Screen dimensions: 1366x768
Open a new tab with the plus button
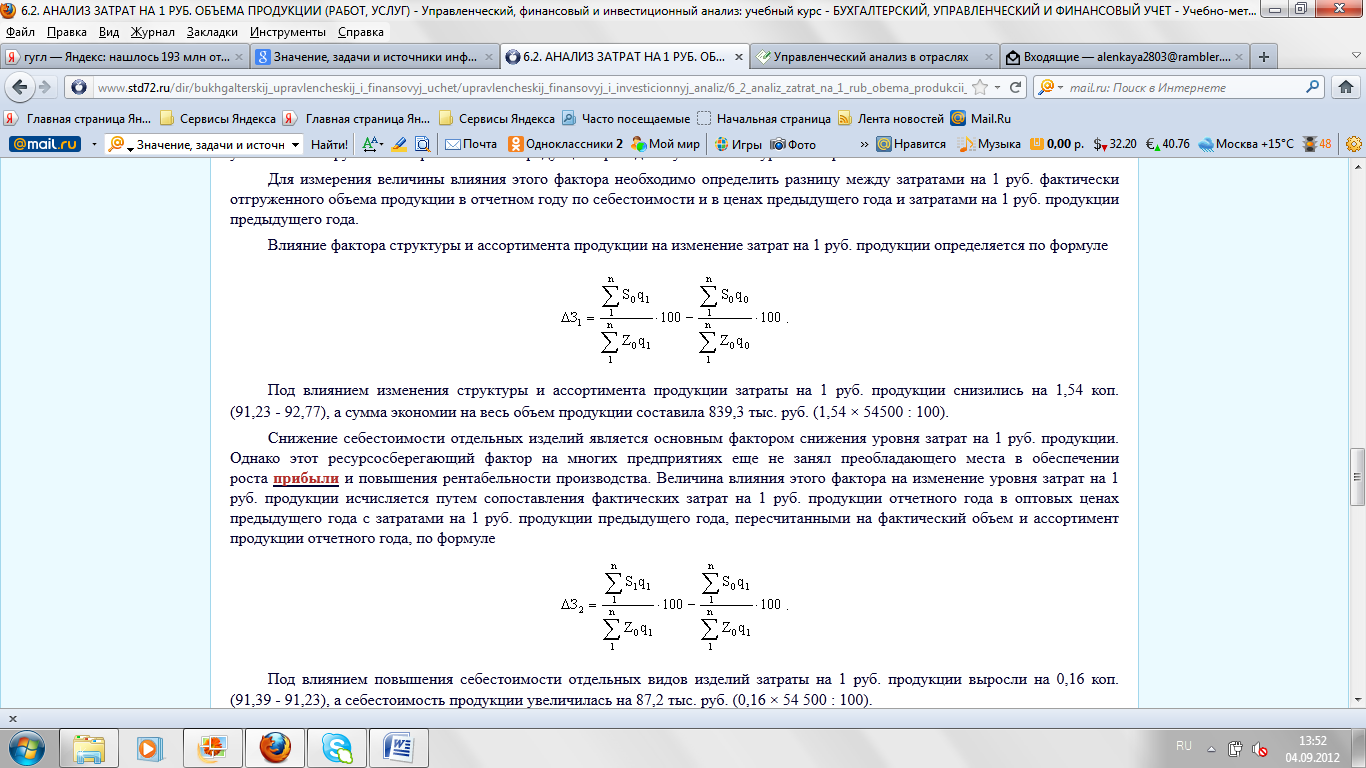point(1264,57)
